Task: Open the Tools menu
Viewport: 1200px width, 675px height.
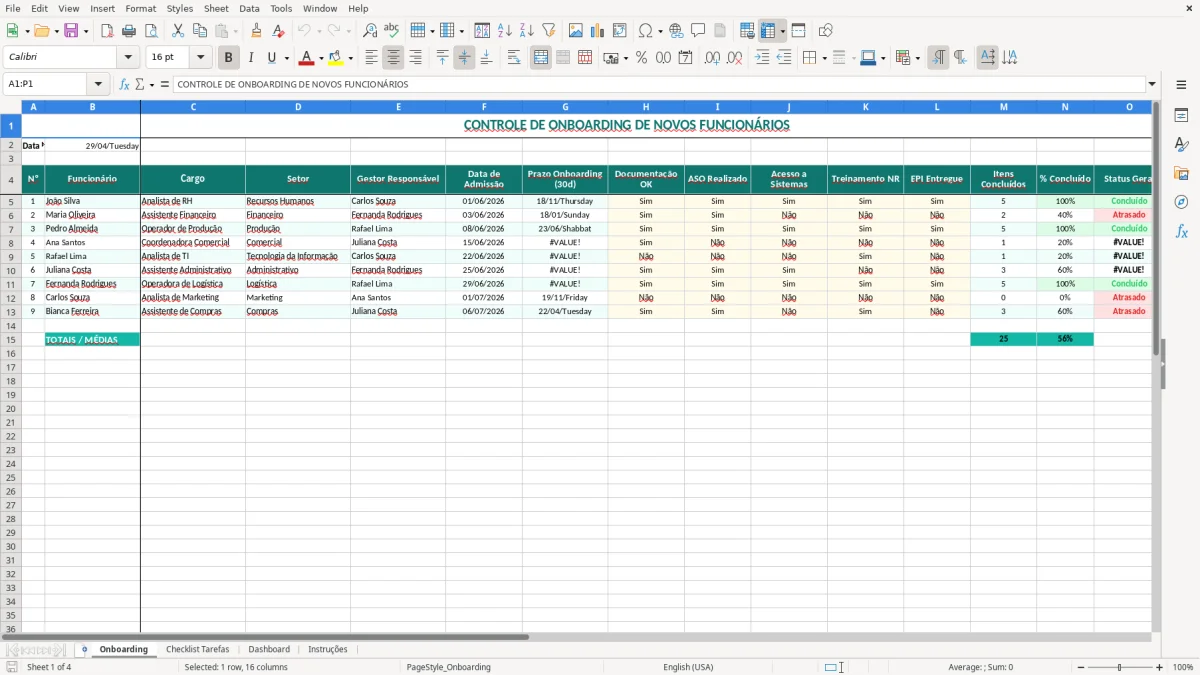Action: [x=281, y=8]
